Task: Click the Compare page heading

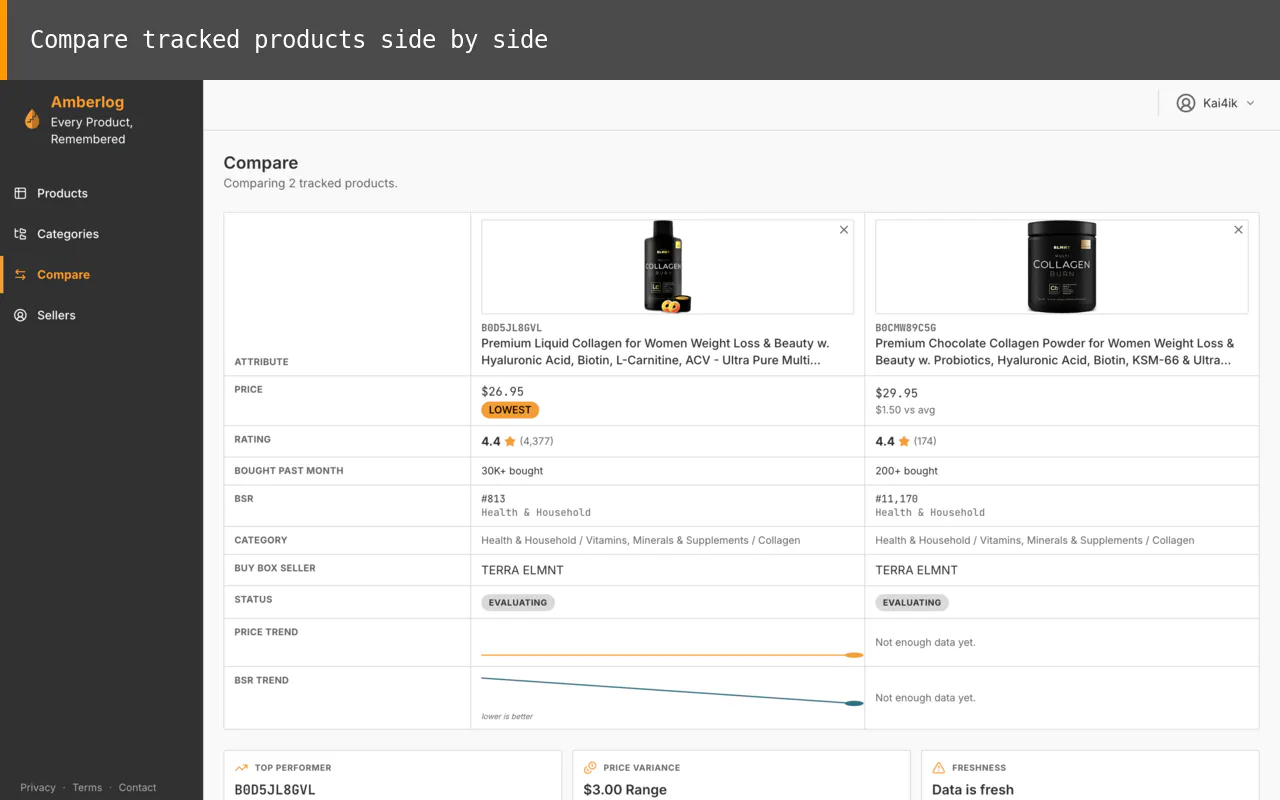Action: pos(261,163)
